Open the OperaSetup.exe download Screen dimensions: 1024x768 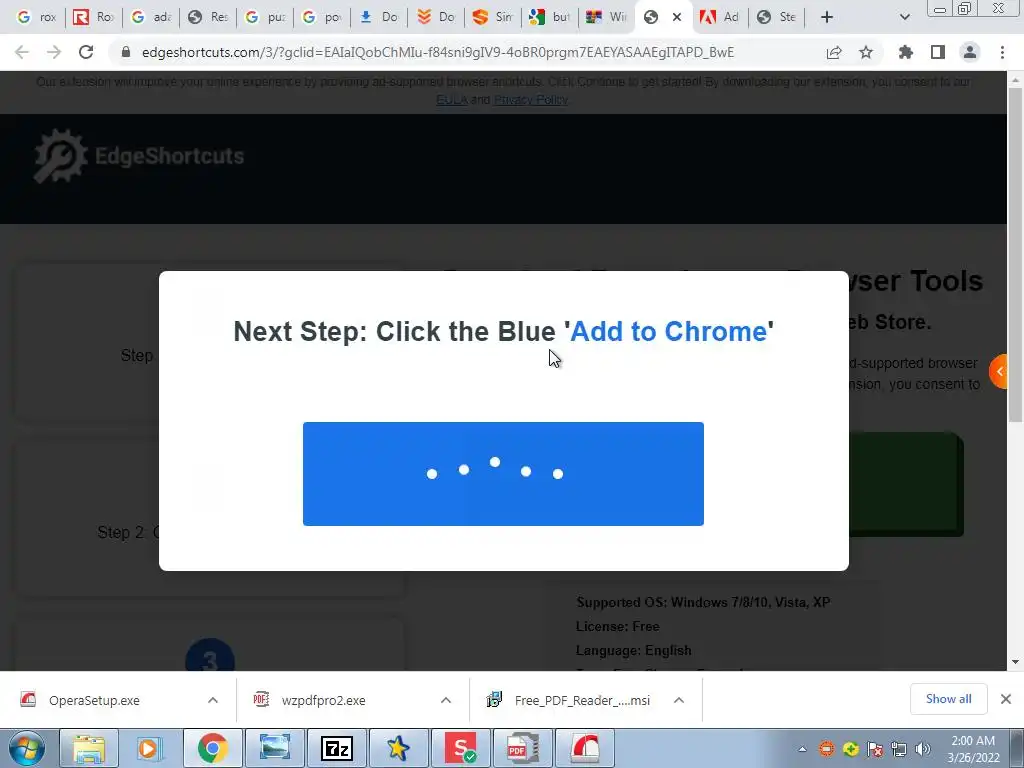coord(94,700)
